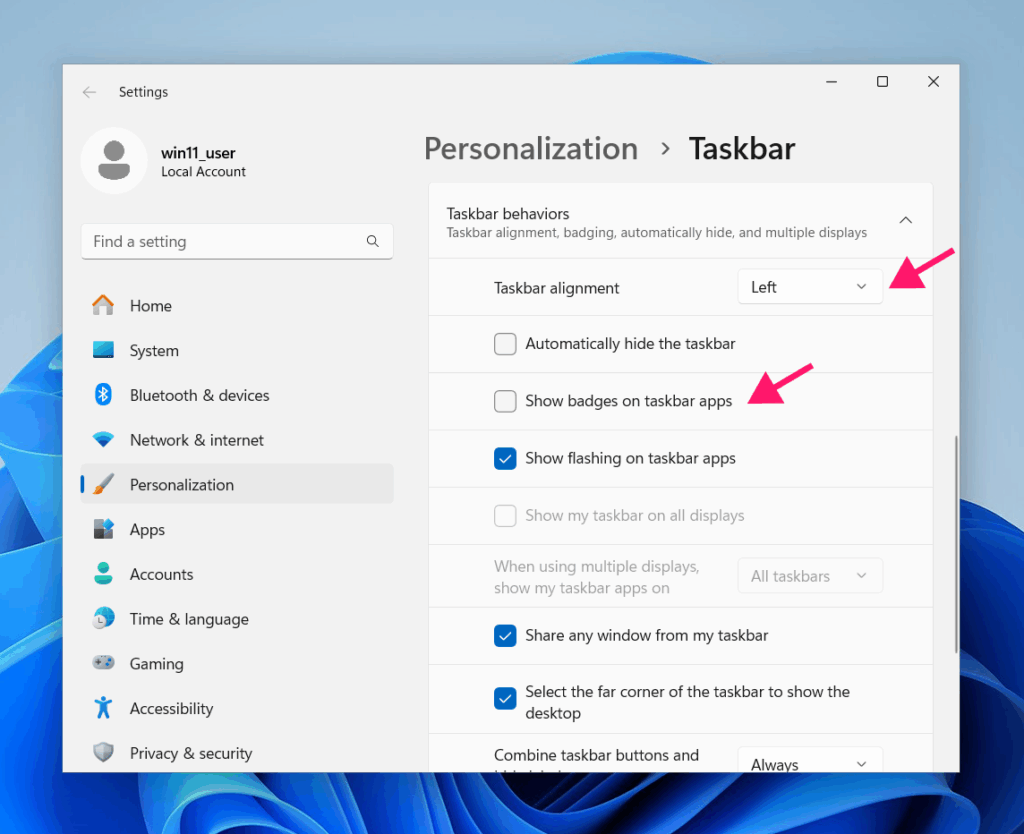This screenshot has height=834, width=1024.
Task: Minimize the Settings window
Action: click(x=831, y=82)
